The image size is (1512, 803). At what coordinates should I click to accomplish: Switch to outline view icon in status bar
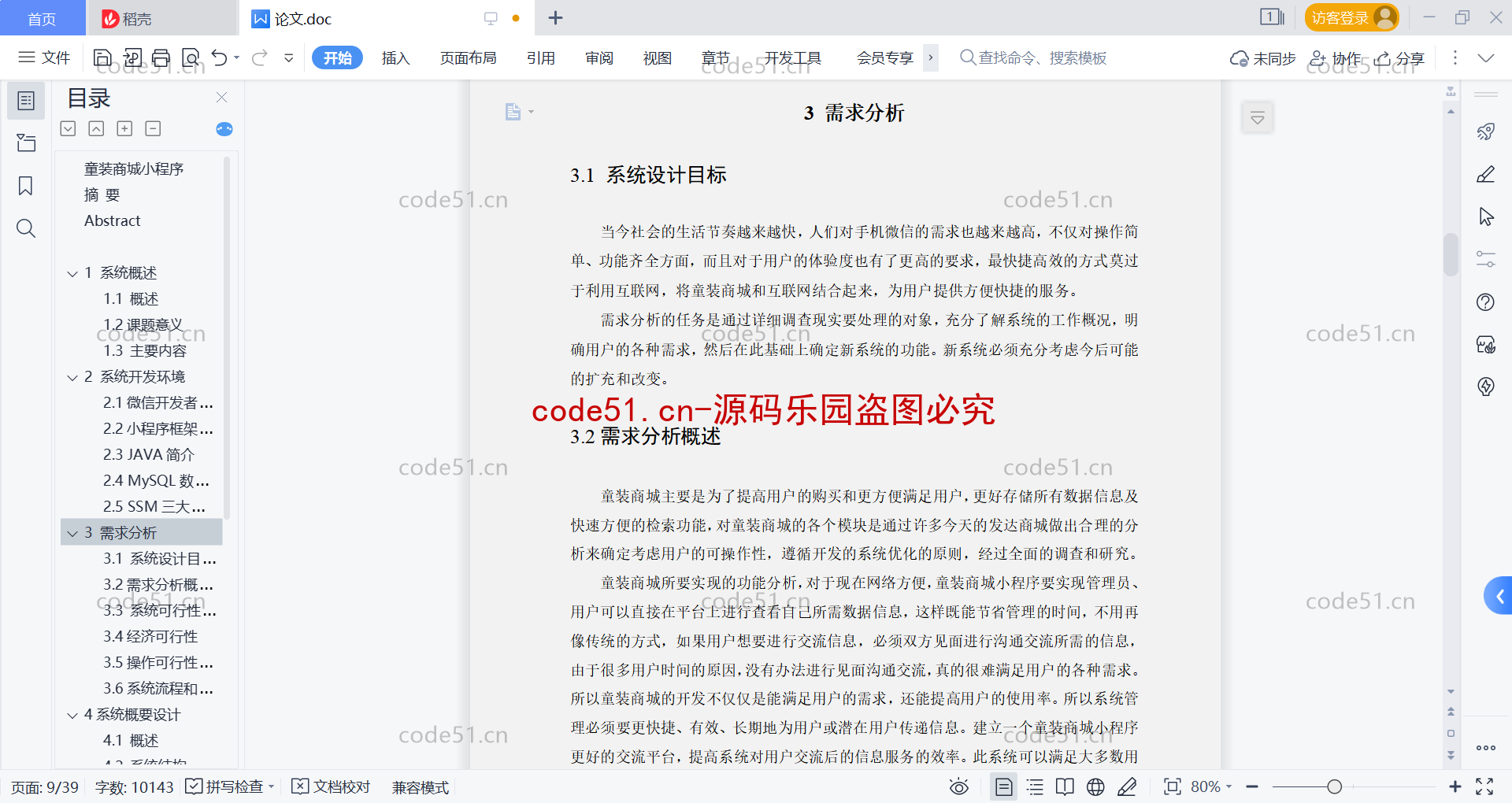tap(1035, 786)
